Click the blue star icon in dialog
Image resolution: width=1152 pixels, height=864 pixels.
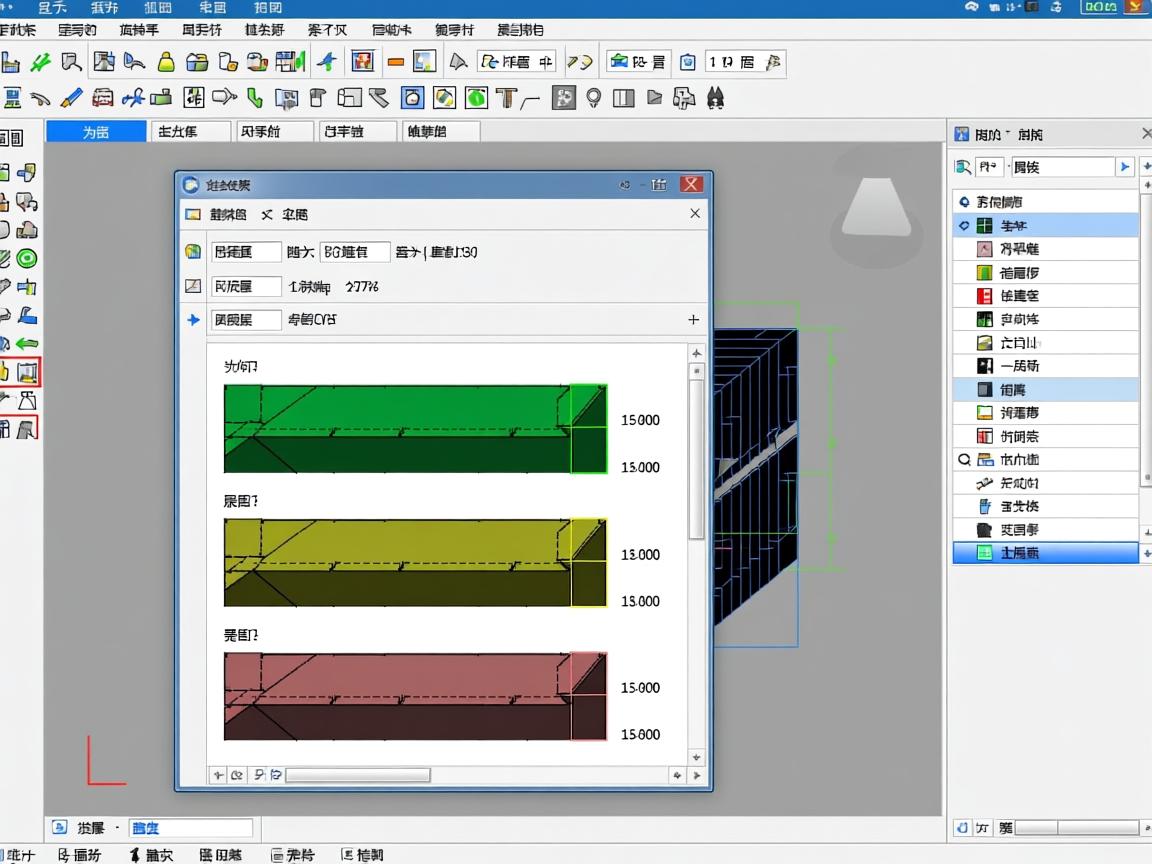coord(194,320)
